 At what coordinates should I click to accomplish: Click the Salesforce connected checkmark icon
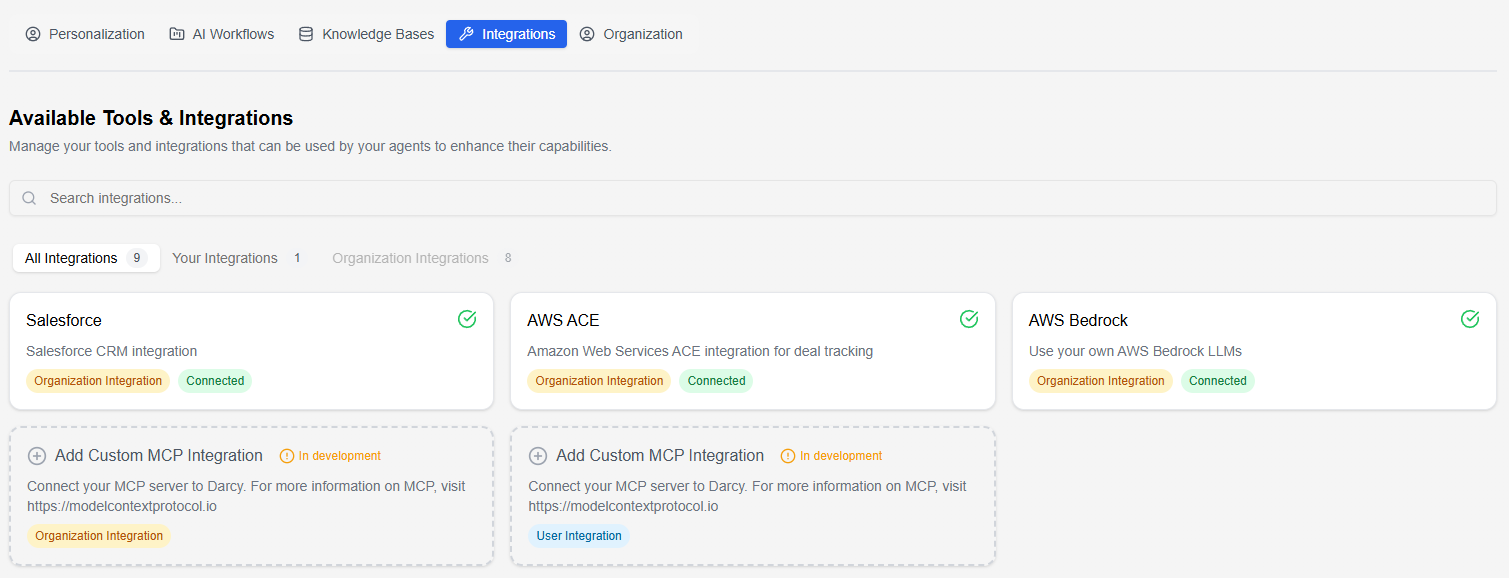(467, 319)
